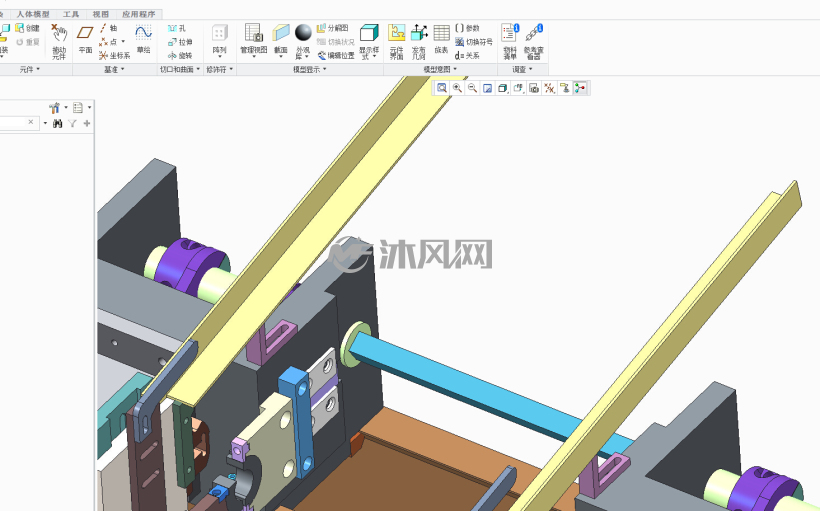Select the 拖动元件 drag components tool
Image resolution: width=820 pixels, height=511 pixels.
coord(59,41)
